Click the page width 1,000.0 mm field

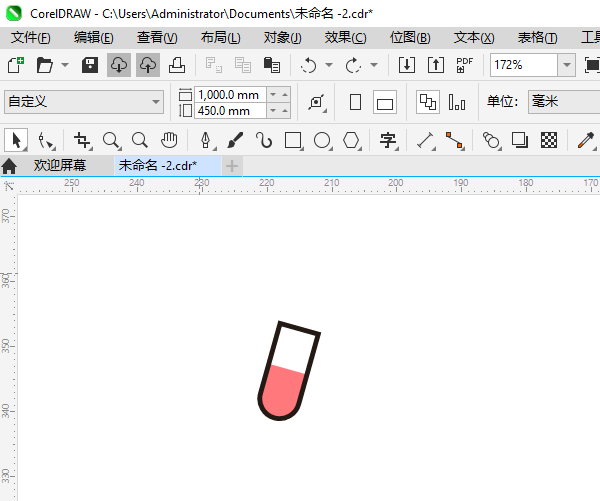coord(230,95)
